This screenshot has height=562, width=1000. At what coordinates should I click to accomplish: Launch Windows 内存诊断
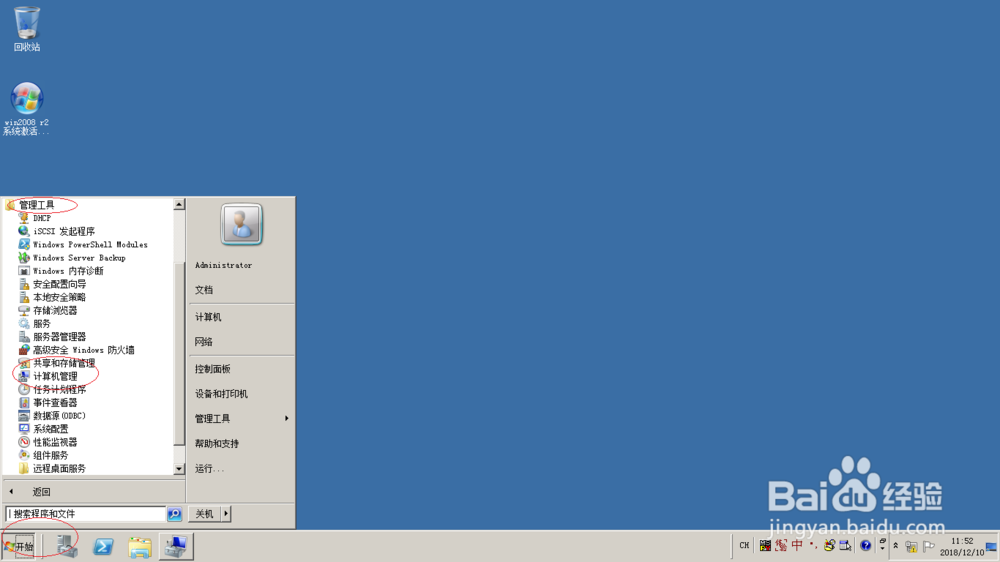[x=61, y=271]
